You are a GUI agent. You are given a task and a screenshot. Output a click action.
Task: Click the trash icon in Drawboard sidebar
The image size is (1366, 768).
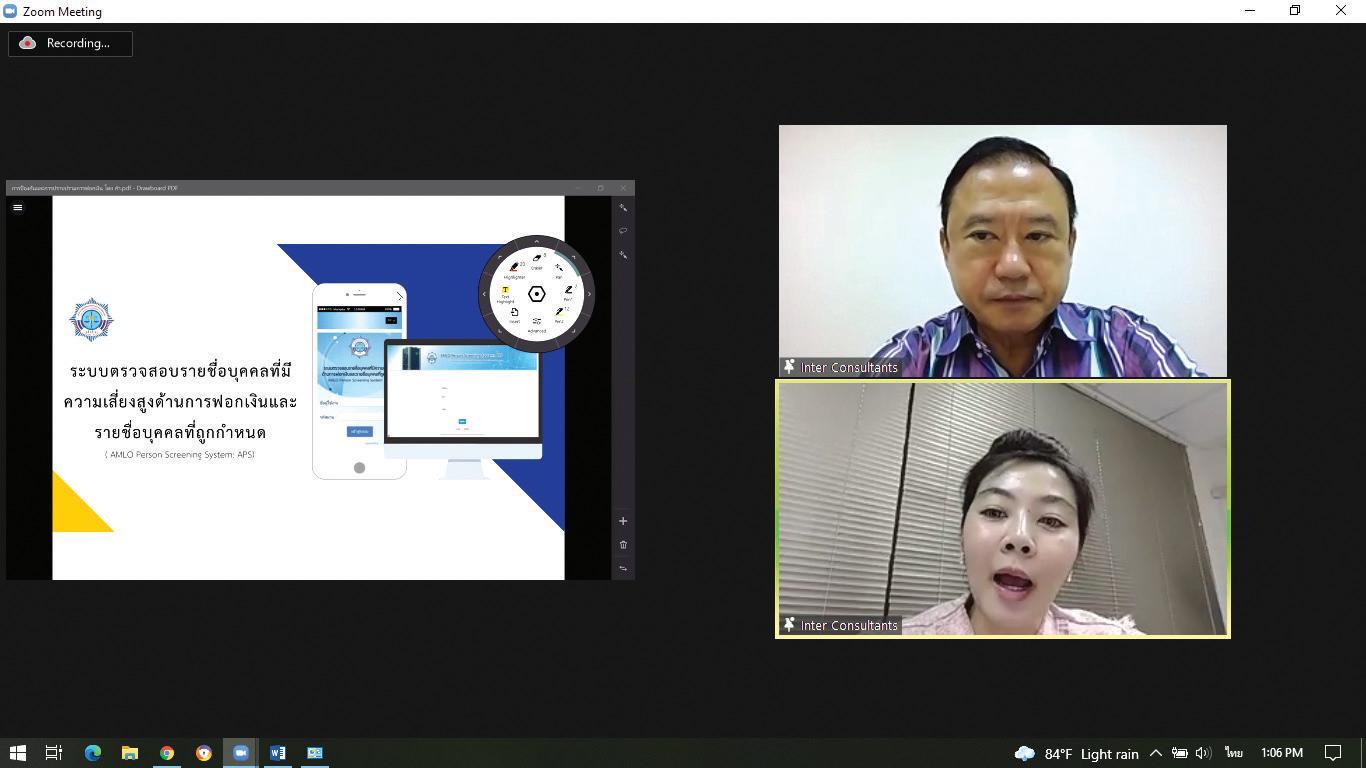coord(623,545)
